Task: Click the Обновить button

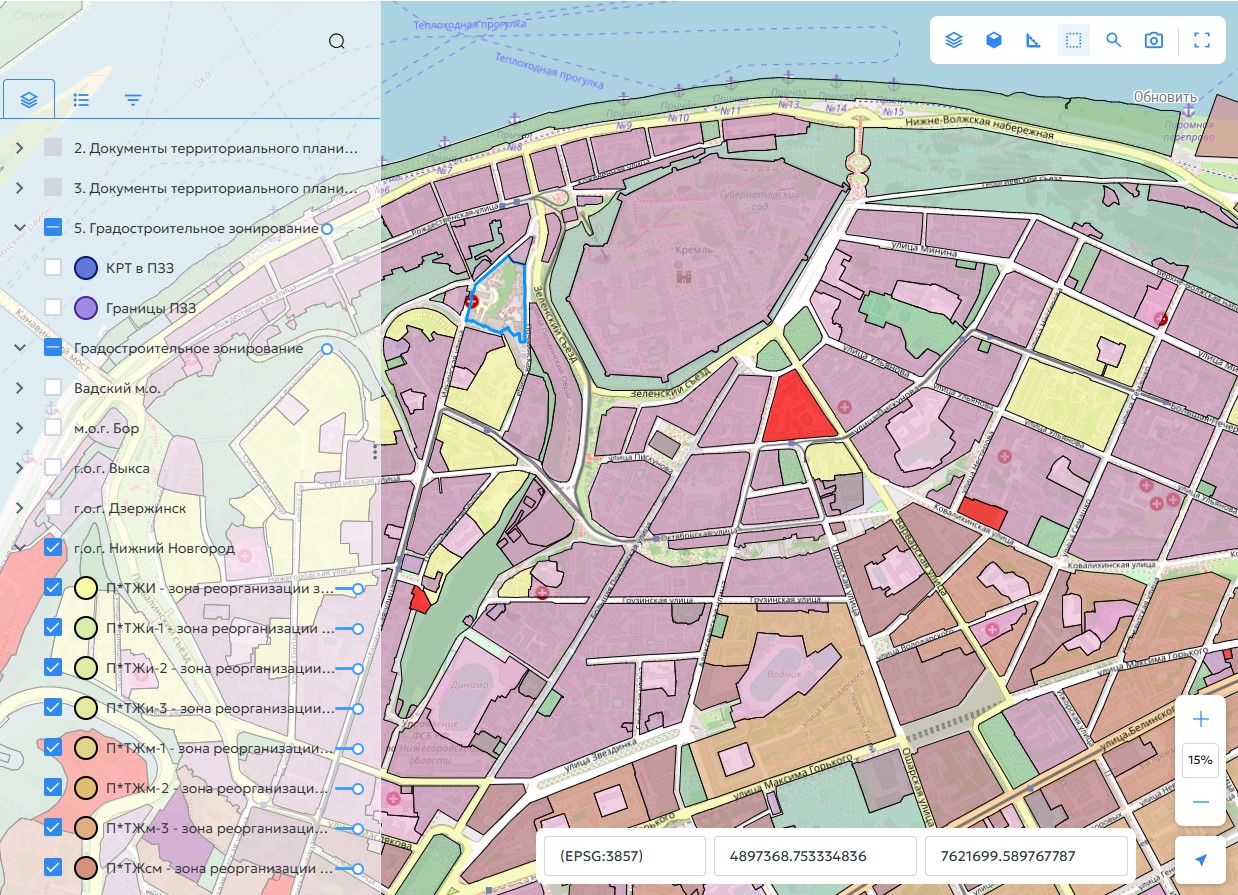Action: tap(1164, 97)
